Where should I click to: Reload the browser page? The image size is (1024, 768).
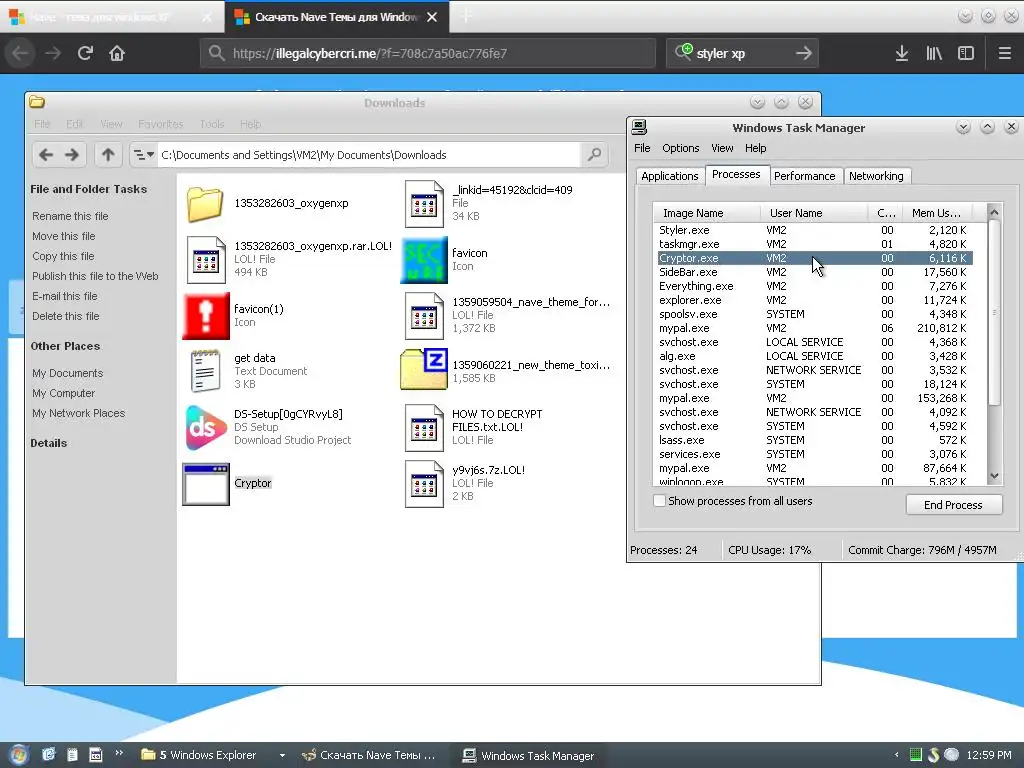click(x=85, y=53)
